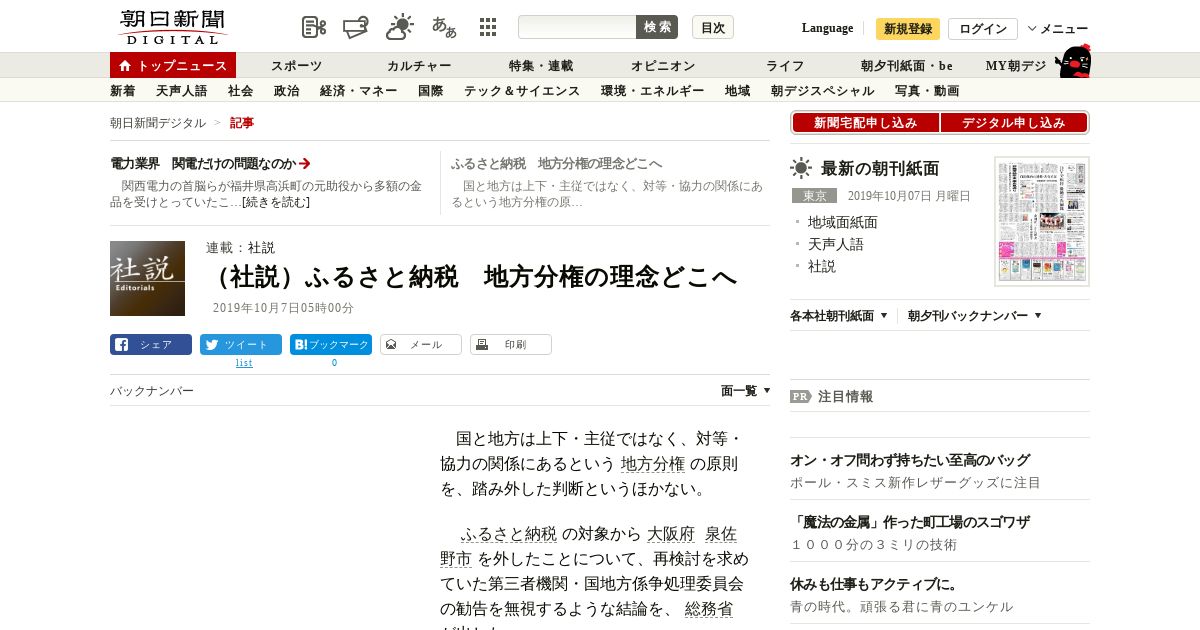Click the ふるさと納税 keyword link in article

coord(509,534)
